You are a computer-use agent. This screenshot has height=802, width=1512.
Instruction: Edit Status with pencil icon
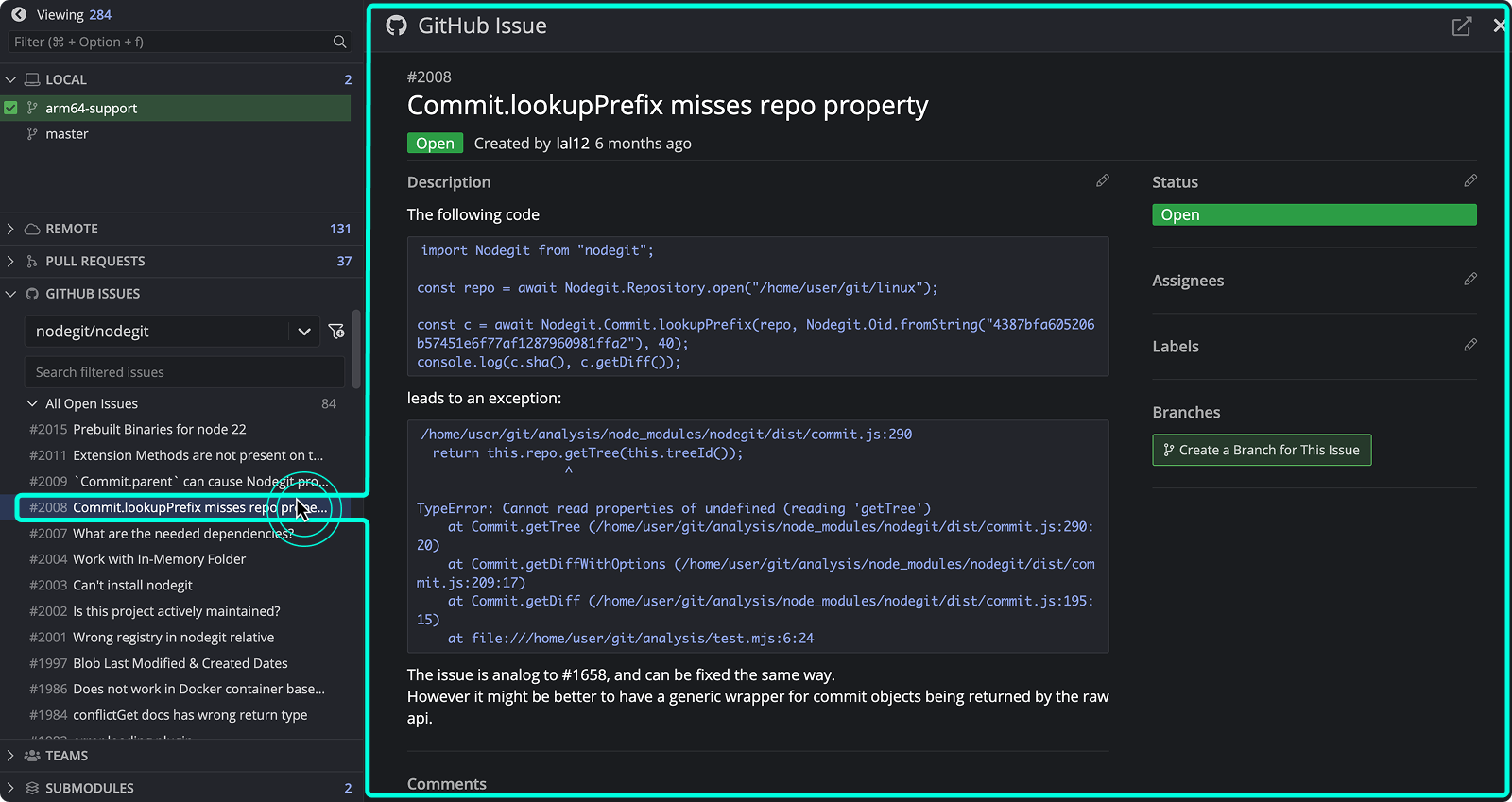[x=1470, y=180]
